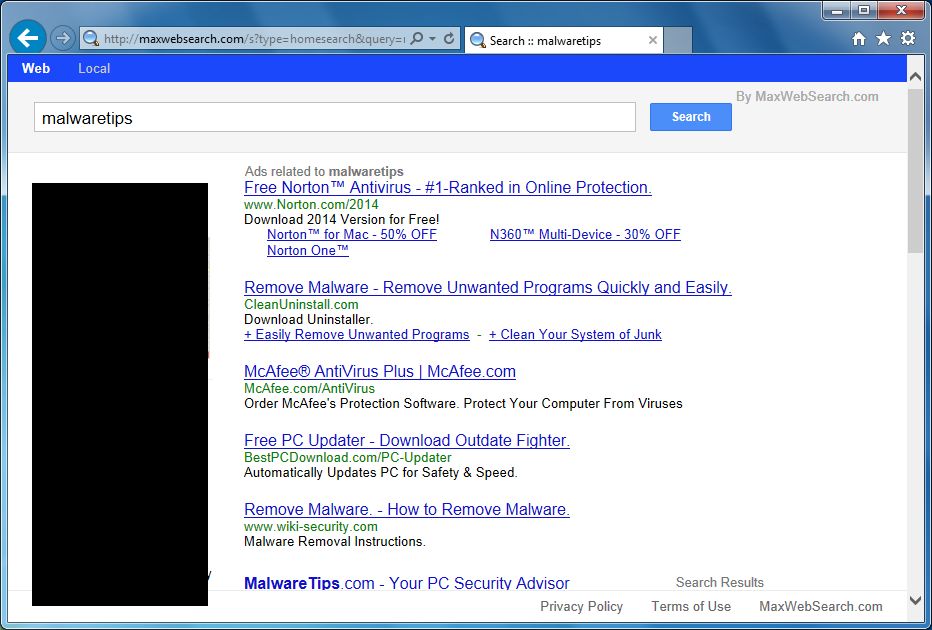Image resolution: width=932 pixels, height=630 pixels.
Task: Click '+ Easily Remove Unwanted Programs' link
Action: point(357,335)
